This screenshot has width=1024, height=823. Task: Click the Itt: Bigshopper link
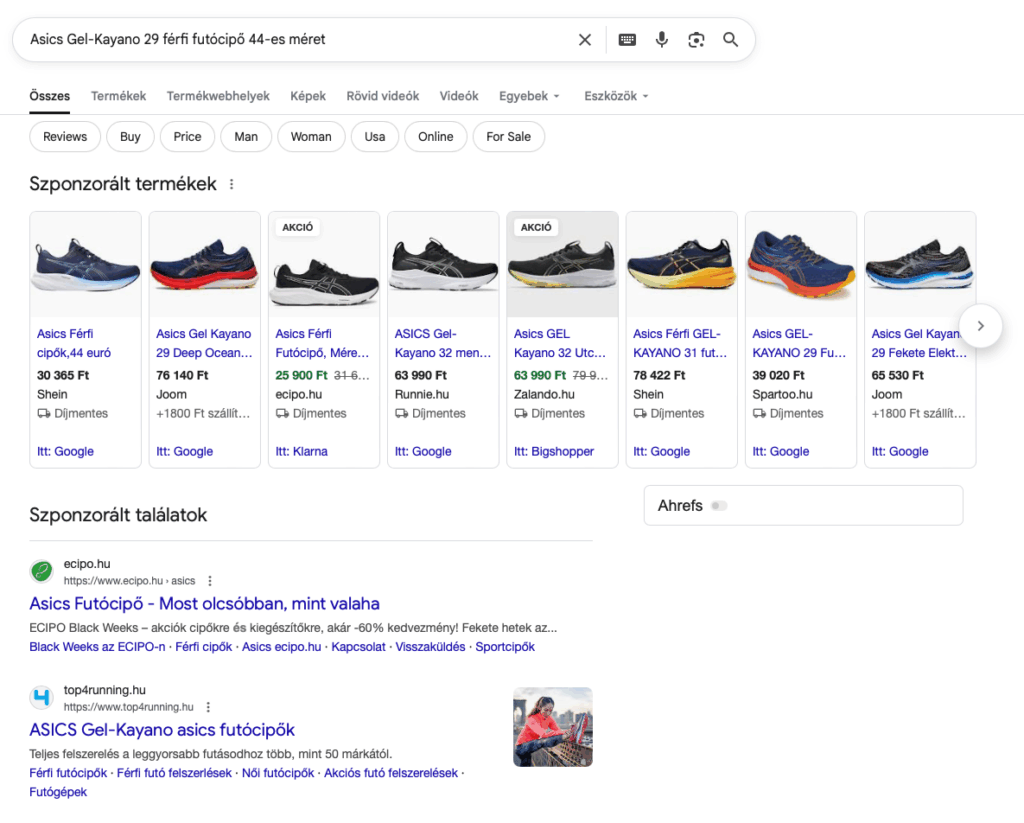point(554,451)
